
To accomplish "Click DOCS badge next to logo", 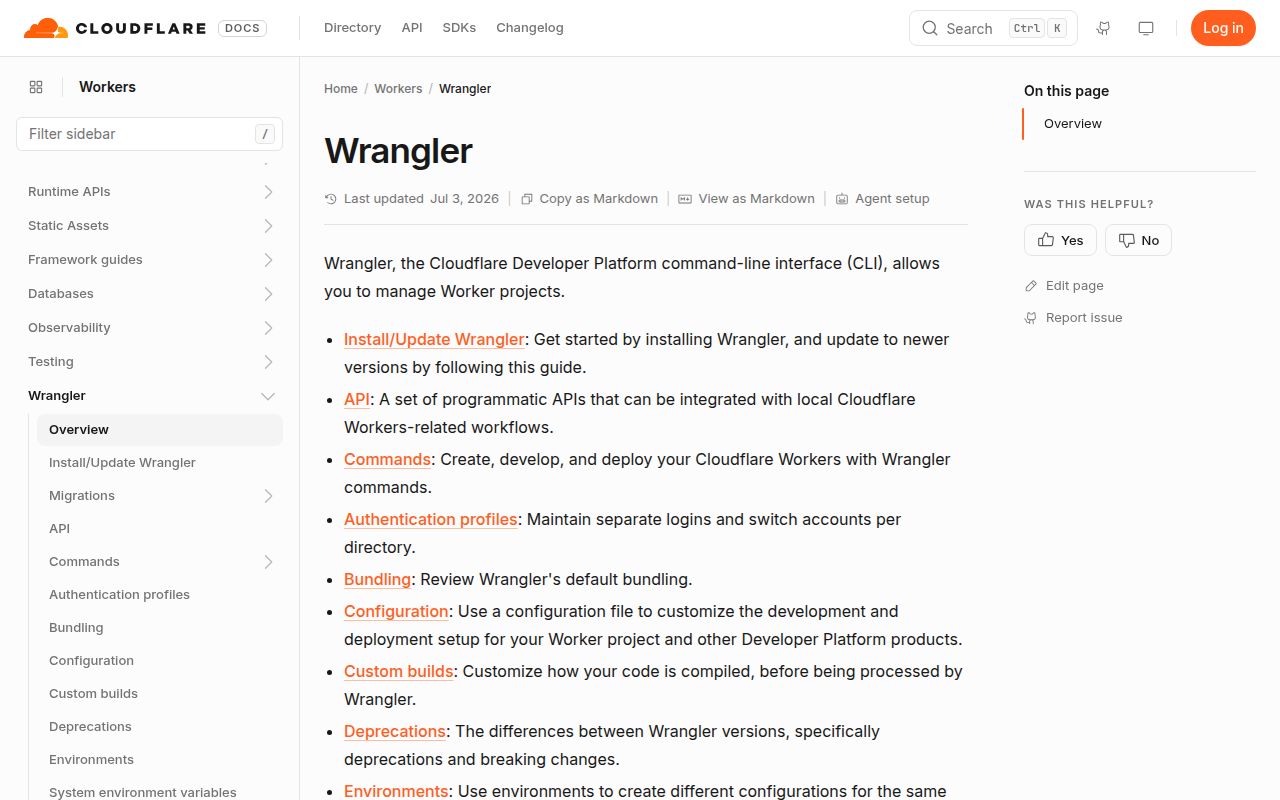I will 242,28.
